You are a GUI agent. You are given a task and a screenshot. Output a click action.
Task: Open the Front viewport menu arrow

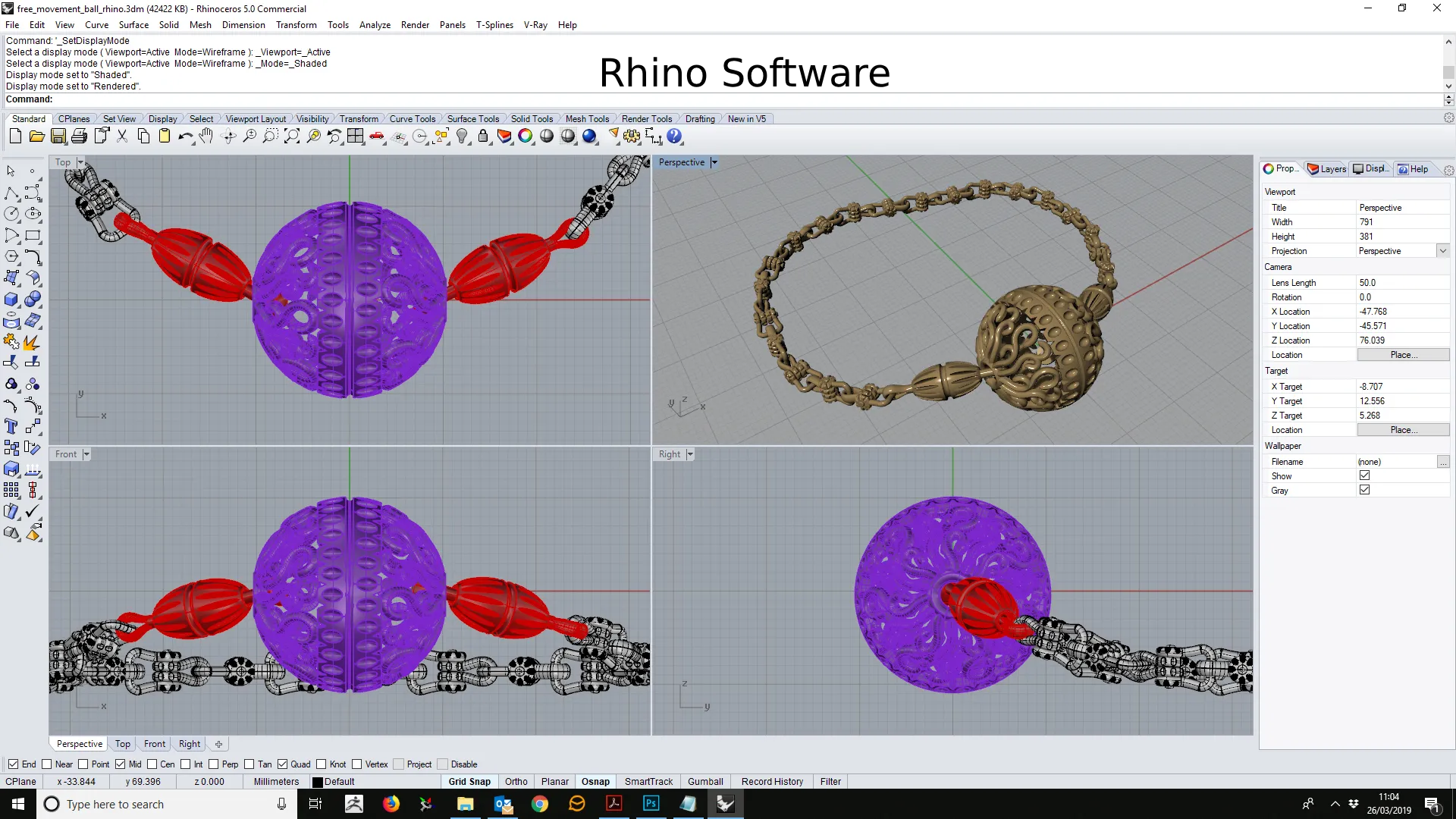(86, 454)
